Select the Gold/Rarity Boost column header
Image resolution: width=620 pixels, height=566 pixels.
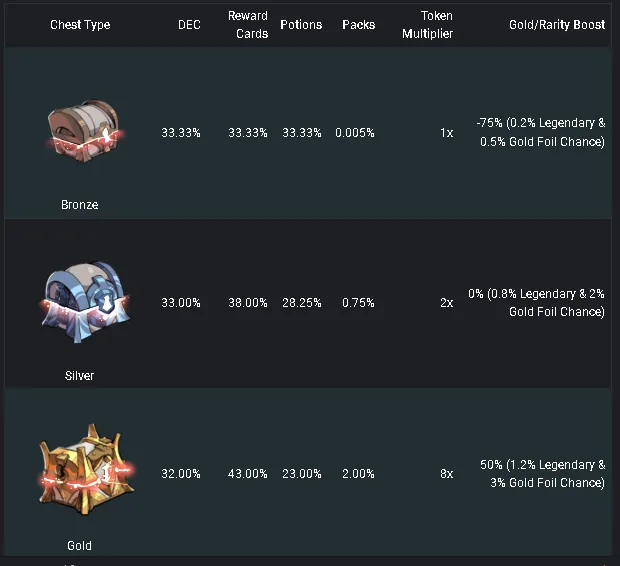pyautogui.click(x=557, y=25)
